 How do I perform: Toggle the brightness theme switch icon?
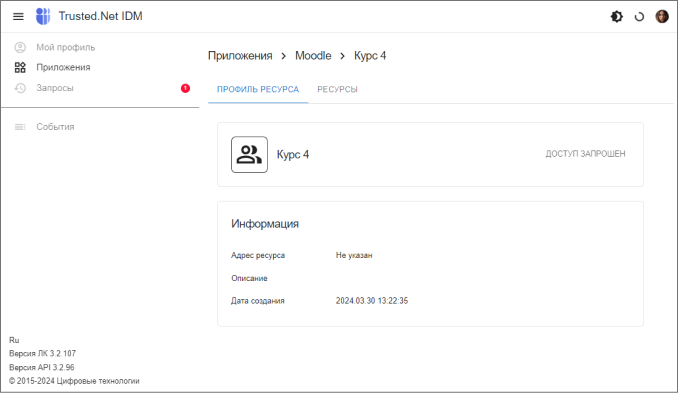[617, 16]
